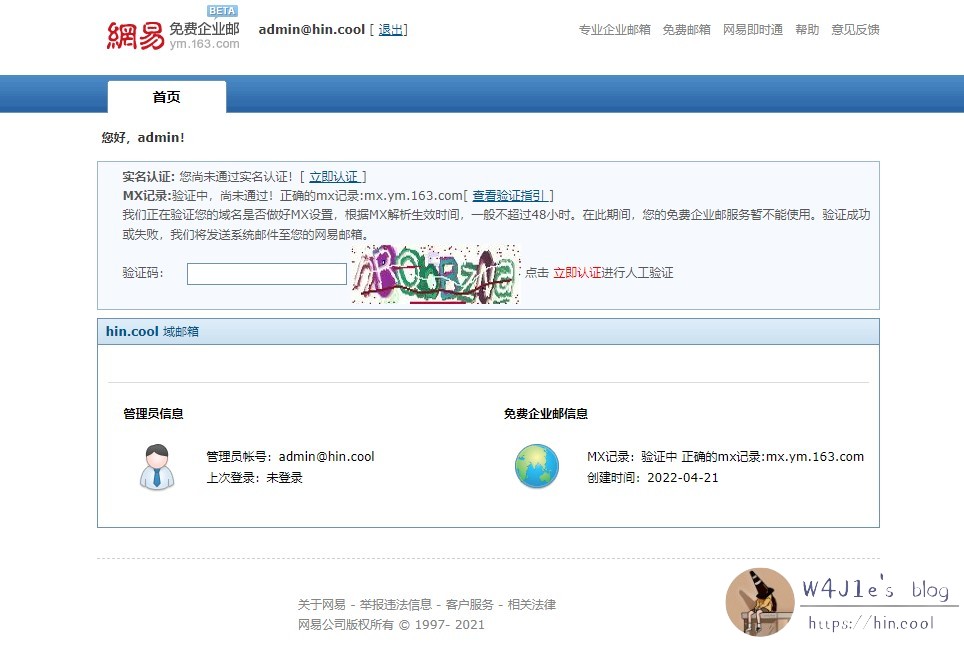Open 网易即时通 link

pyautogui.click(x=753, y=30)
